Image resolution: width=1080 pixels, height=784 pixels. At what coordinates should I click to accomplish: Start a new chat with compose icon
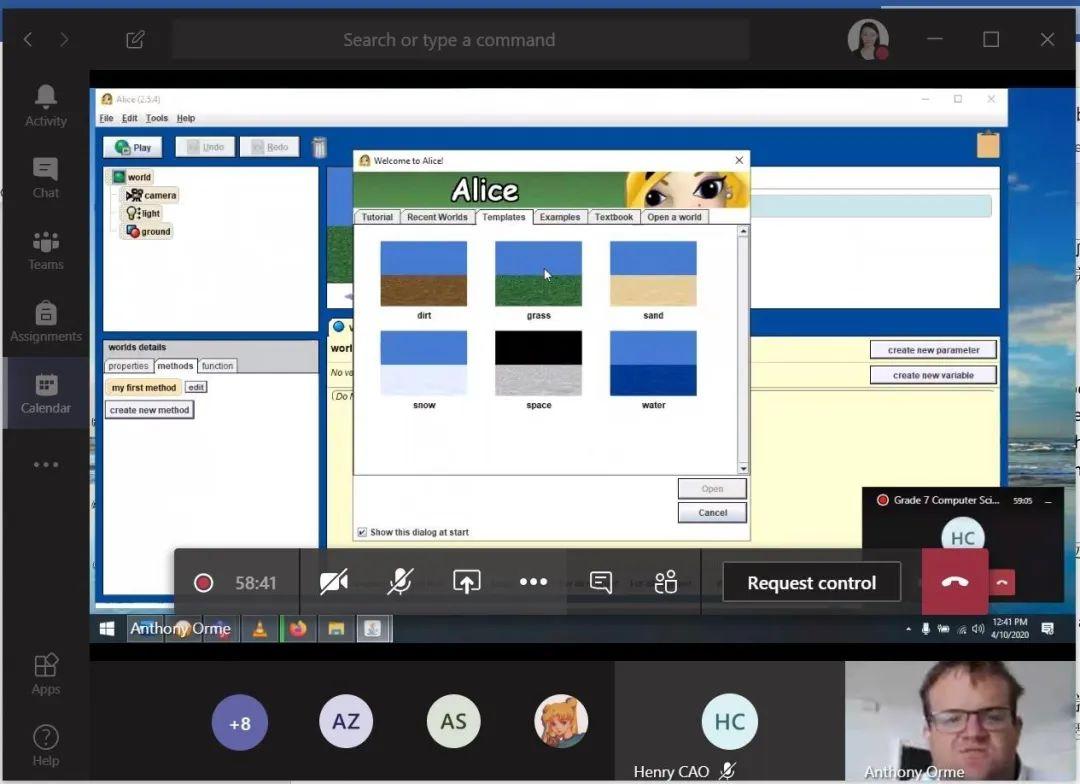[x=135, y=39]
